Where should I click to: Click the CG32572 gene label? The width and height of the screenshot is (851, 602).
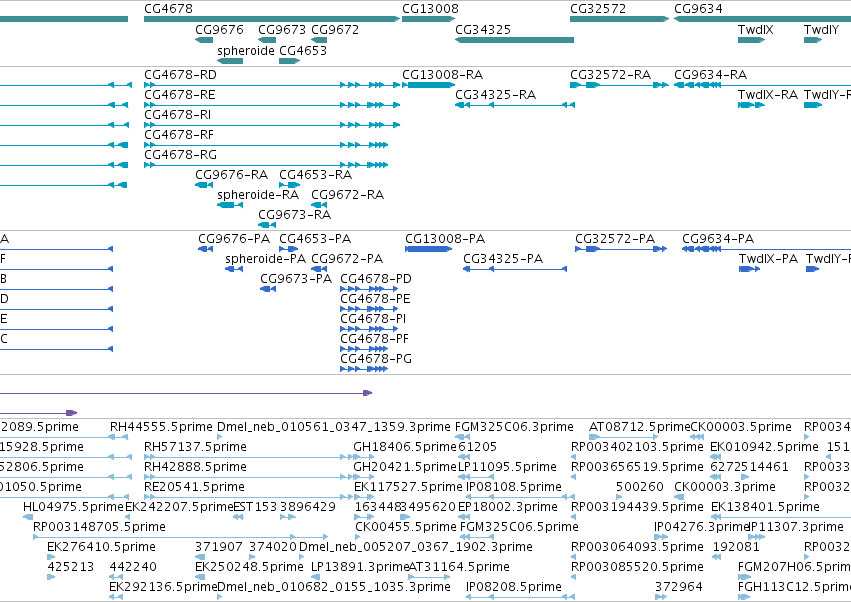(598, 9)
